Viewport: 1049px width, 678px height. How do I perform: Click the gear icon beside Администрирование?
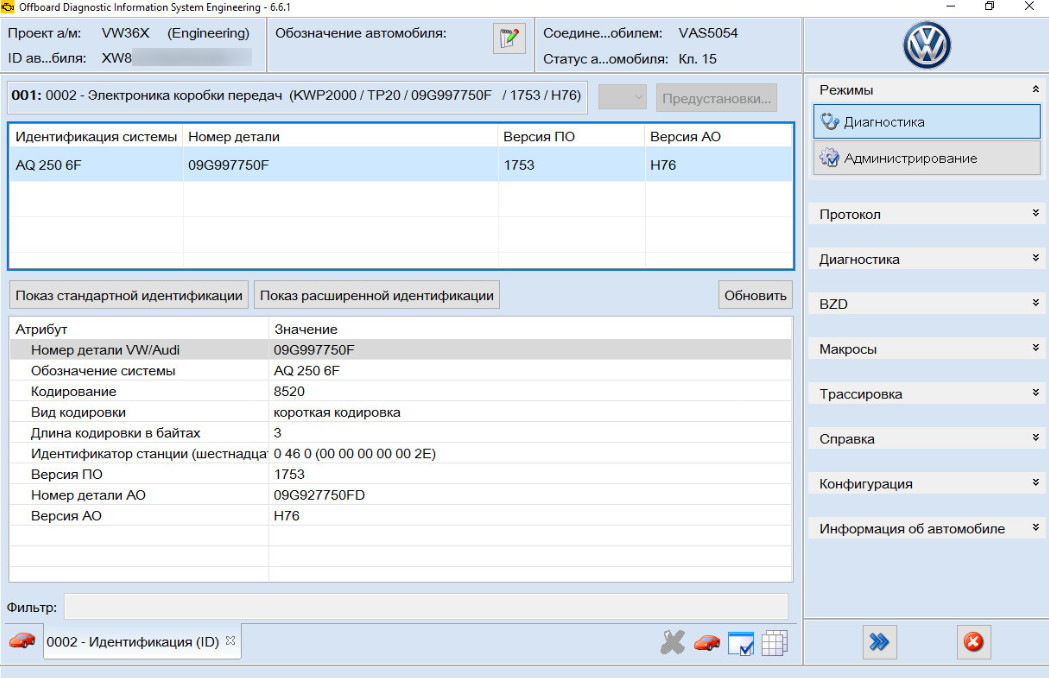point(830,158)
